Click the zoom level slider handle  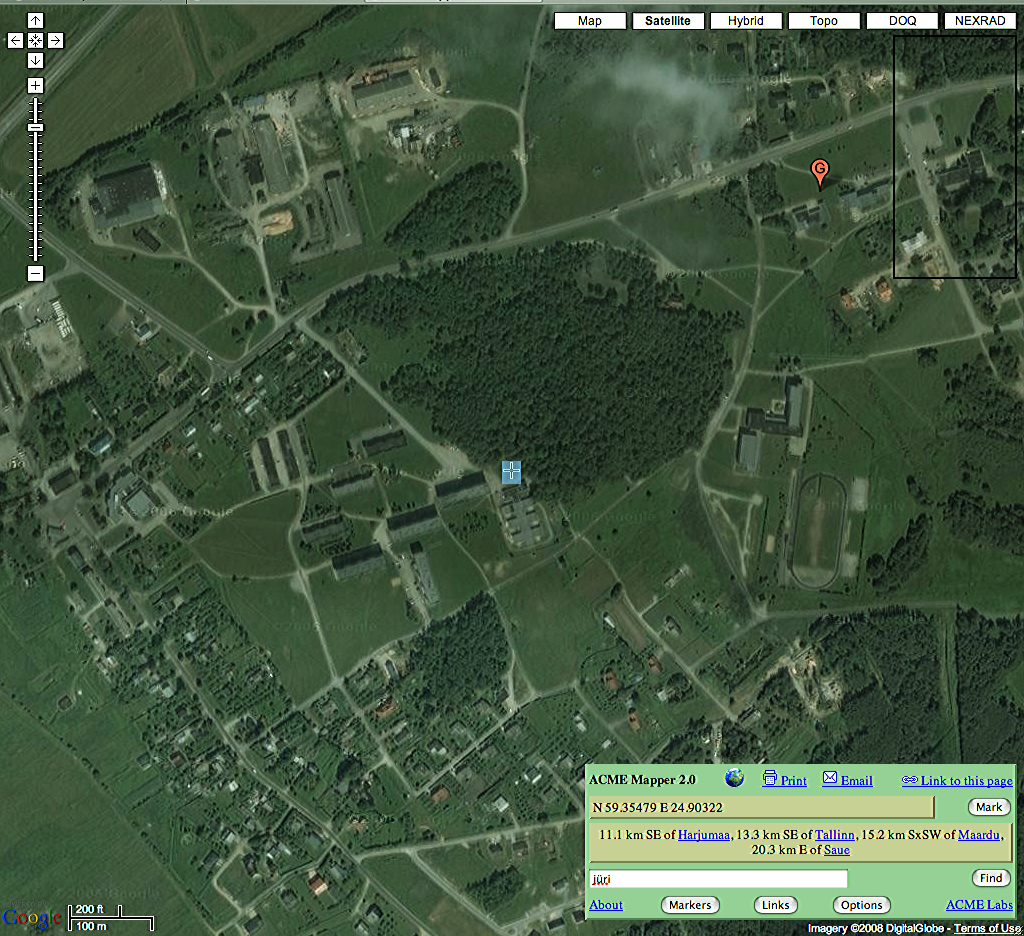point(35,128)
